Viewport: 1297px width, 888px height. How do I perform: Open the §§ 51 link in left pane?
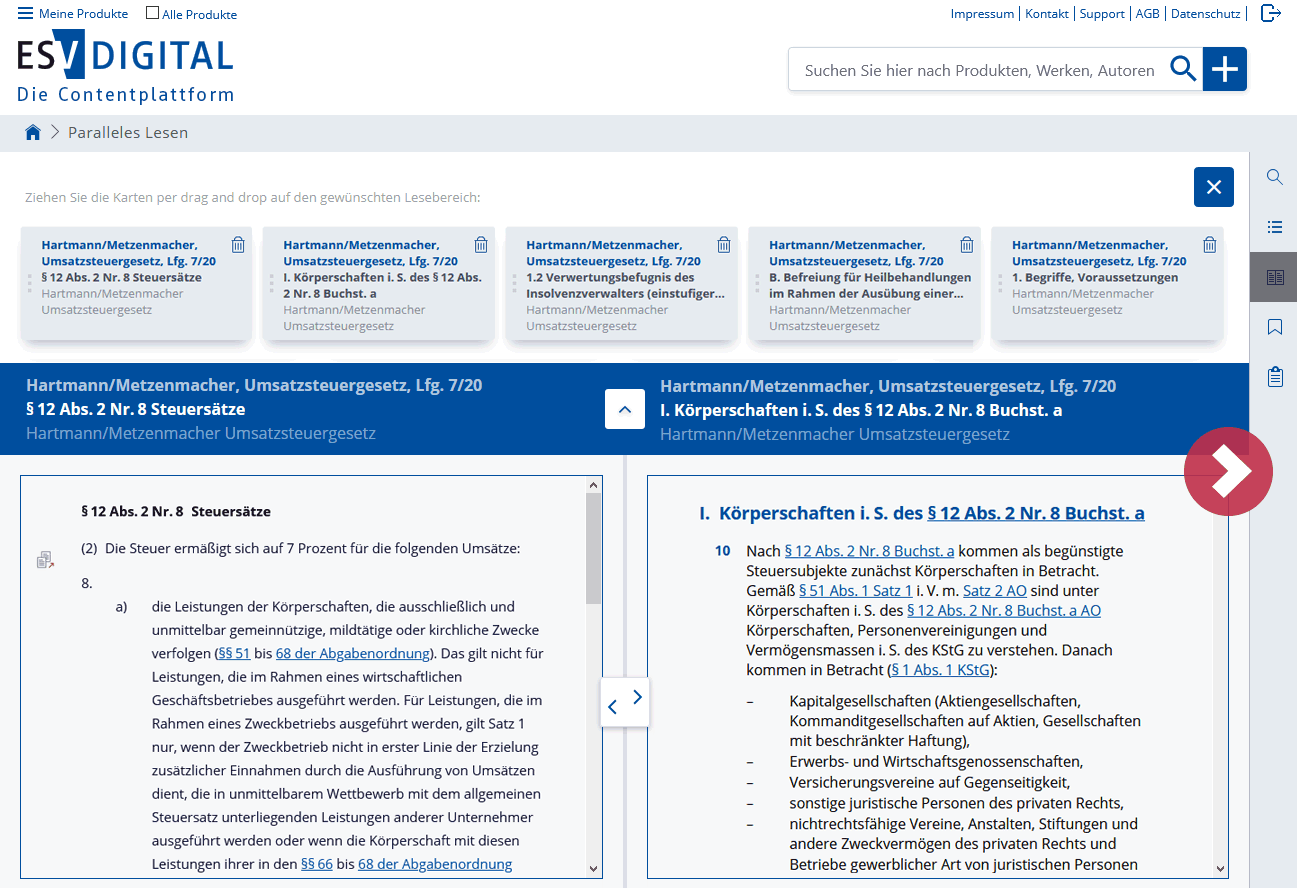pyautogui.click(x=234, y=654)
